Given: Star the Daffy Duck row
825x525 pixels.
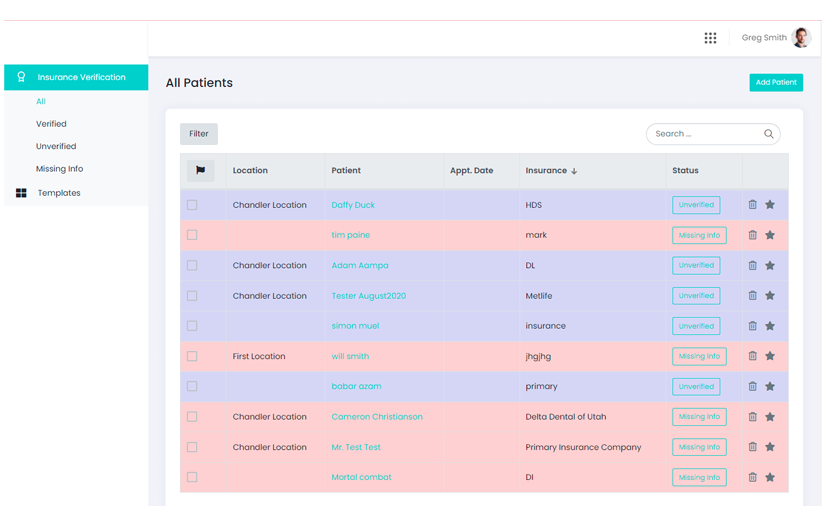Looking at the screenshot, I should pos(770,205).
